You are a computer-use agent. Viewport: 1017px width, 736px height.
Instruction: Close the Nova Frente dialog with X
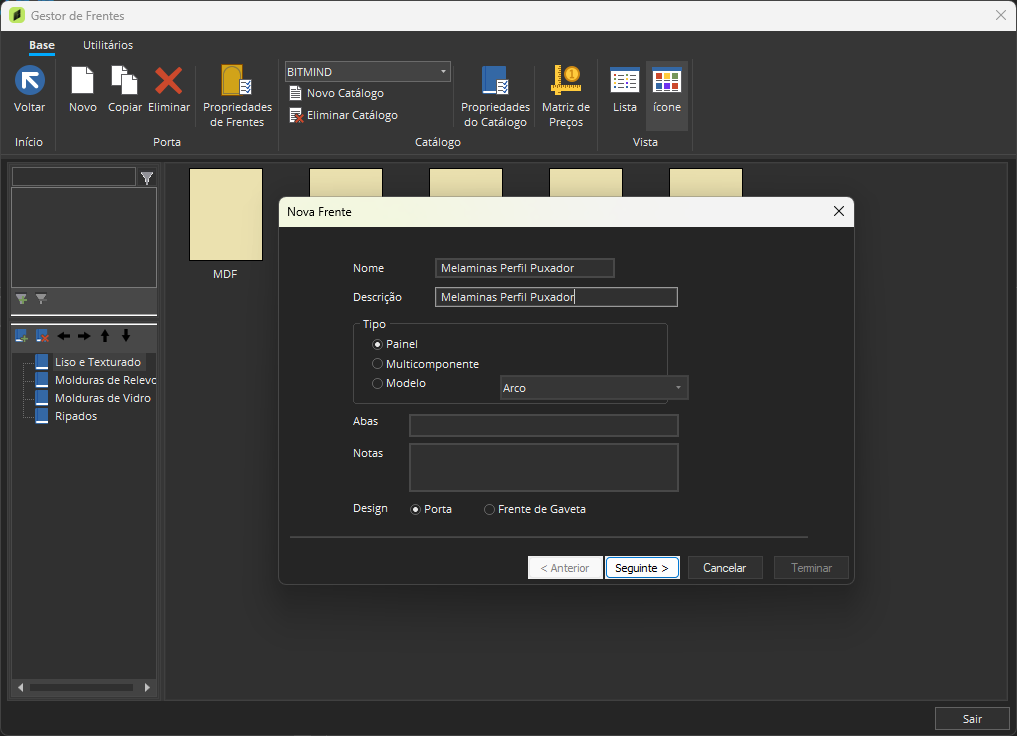coord(839,211)
